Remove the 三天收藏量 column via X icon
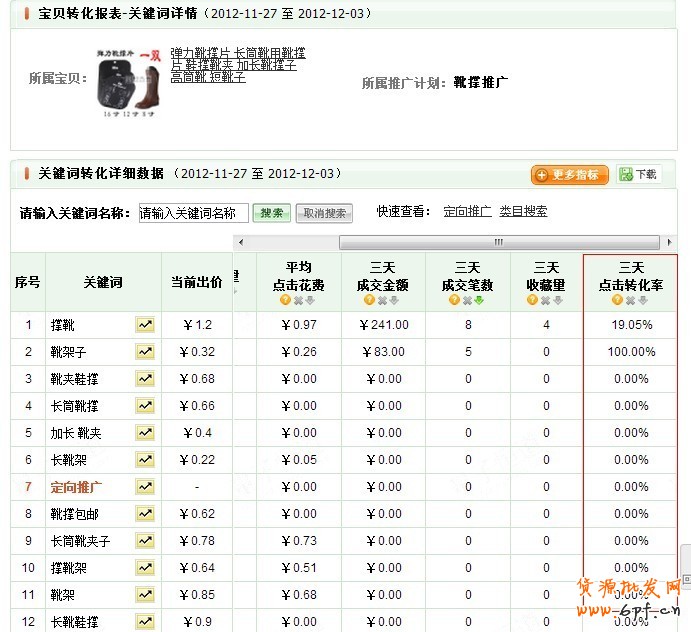The width and height of the screenshot is (691, 632). tap(547, 300)
